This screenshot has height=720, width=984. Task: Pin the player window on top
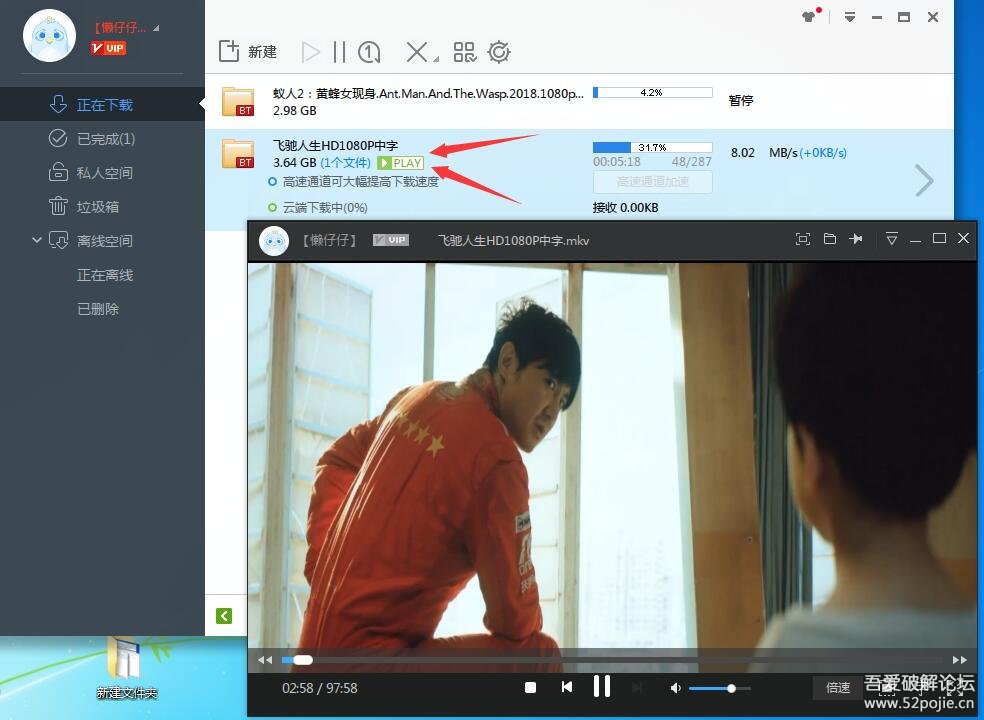[x=856, y=239]
